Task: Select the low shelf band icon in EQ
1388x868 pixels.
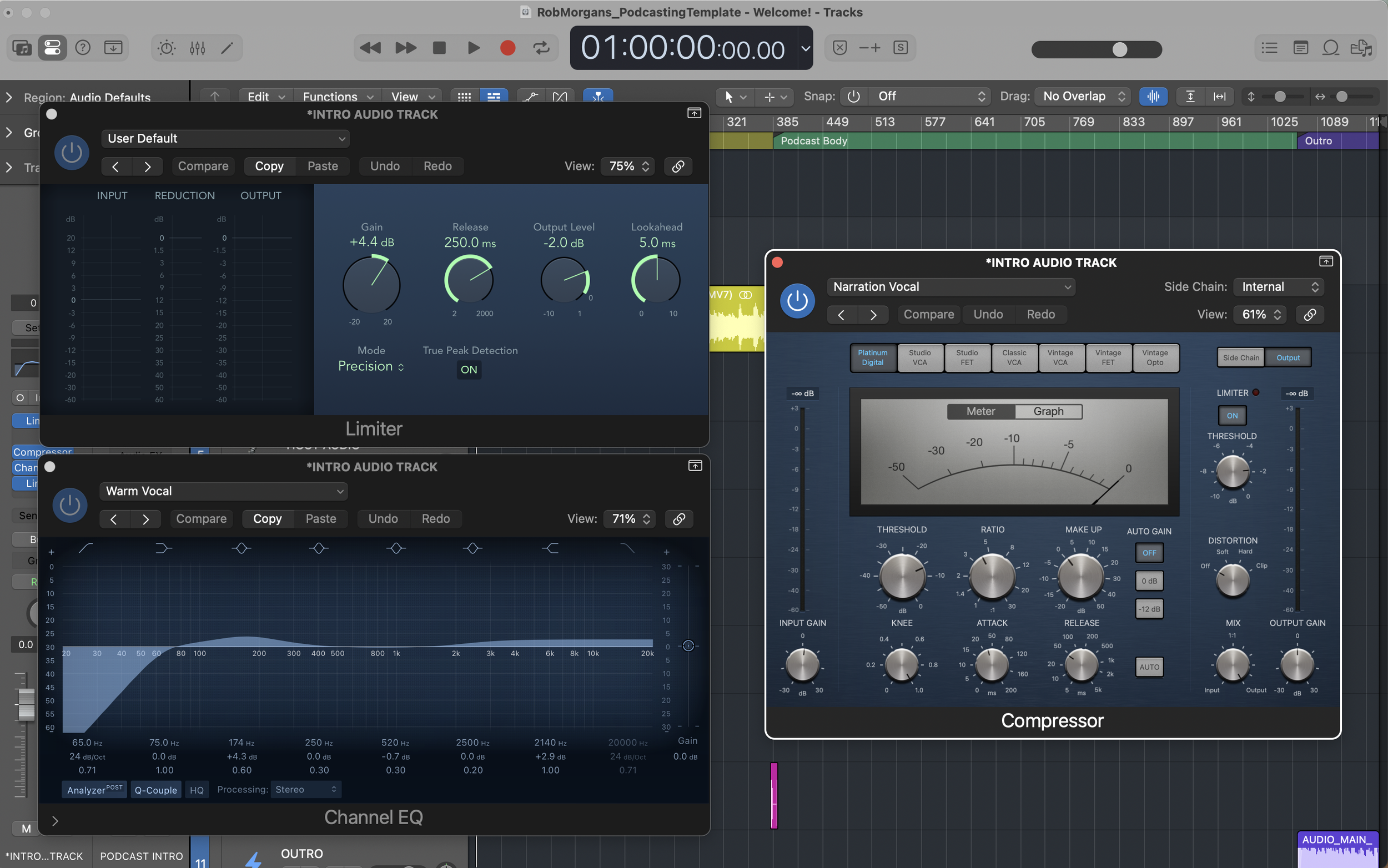Action: tap(164, 548)
